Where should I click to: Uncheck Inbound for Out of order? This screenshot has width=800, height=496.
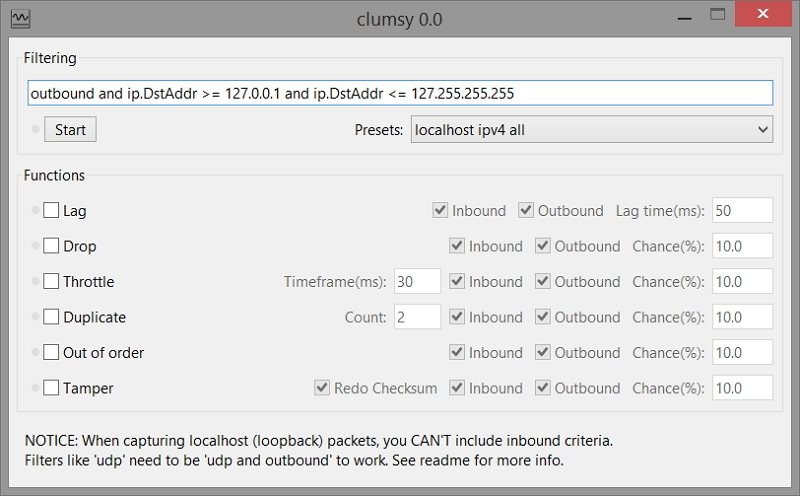[457, 352]
